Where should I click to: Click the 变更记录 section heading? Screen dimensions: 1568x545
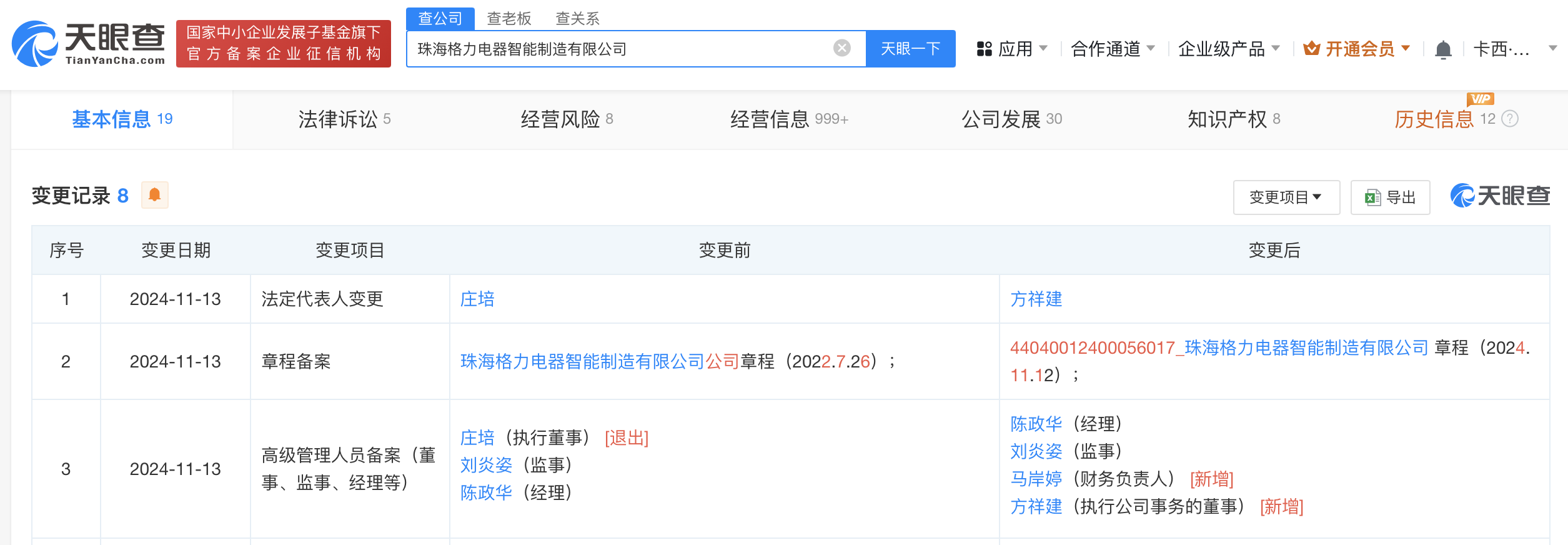(71, 196)
